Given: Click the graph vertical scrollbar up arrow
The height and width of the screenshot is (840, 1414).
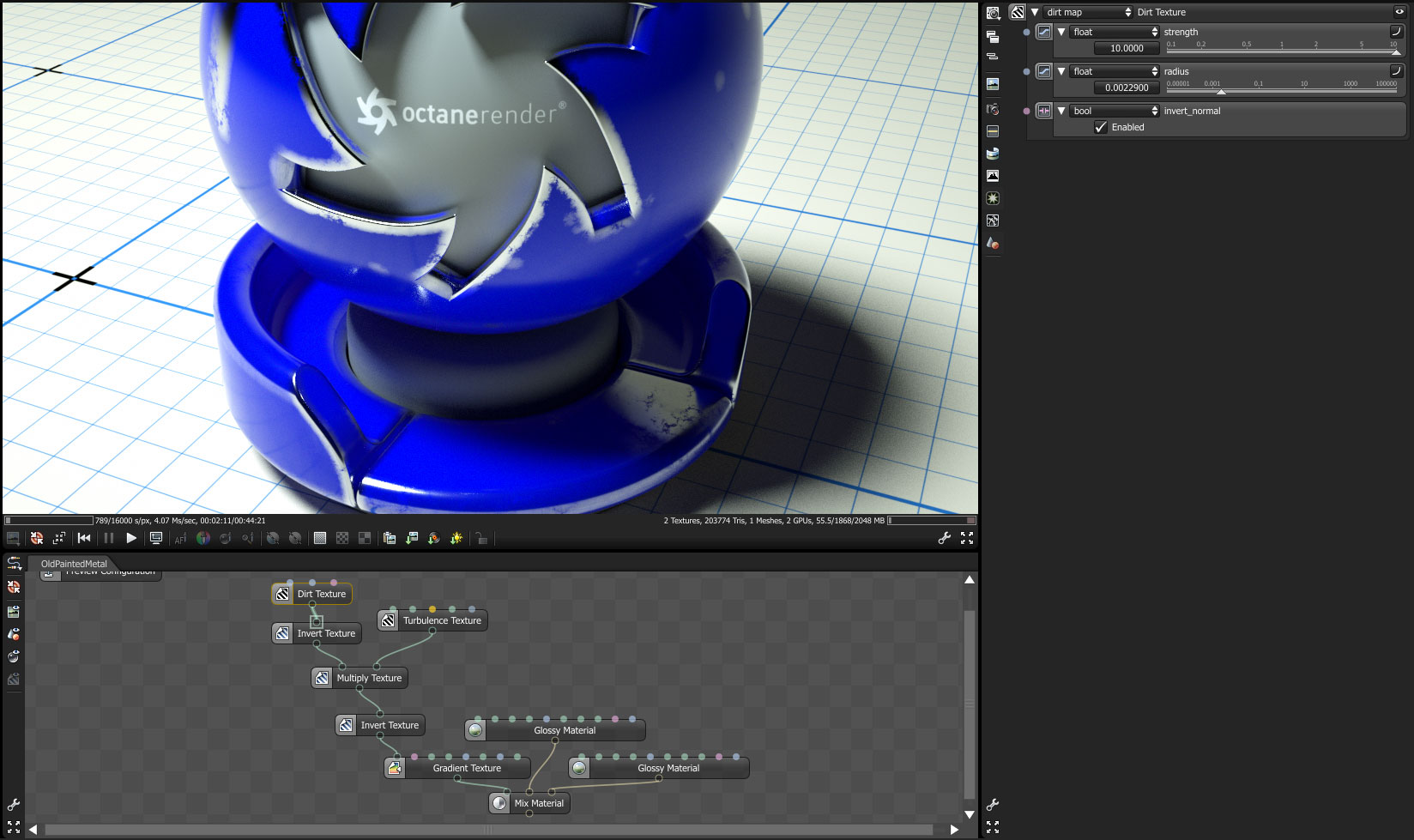Looking at the screenshot, I should click(x=970, y=580).
